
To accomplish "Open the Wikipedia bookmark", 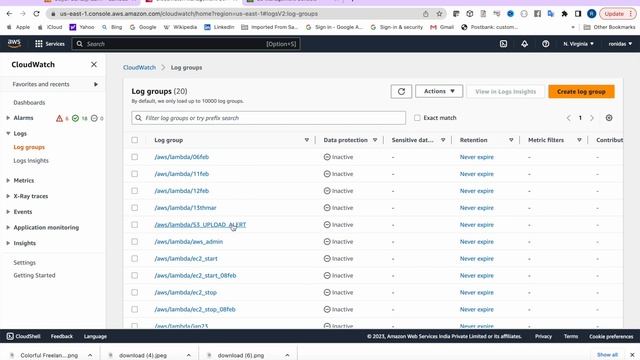I will [x=180, y=27].
